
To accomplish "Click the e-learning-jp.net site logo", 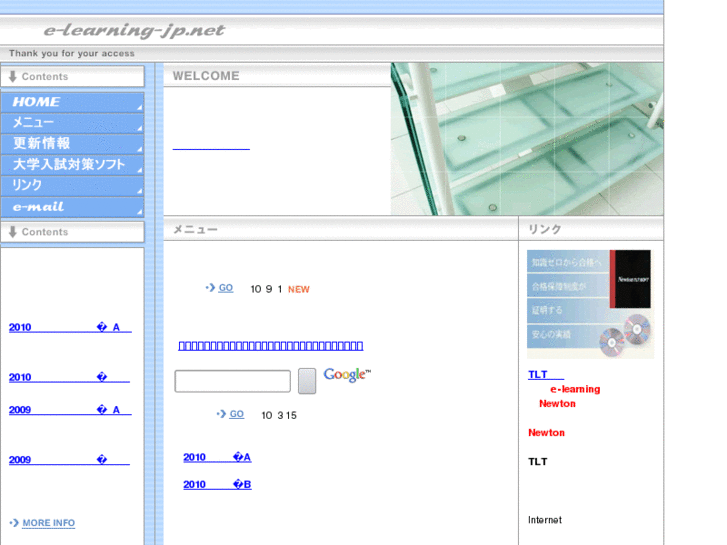I will tap(134, 31).
